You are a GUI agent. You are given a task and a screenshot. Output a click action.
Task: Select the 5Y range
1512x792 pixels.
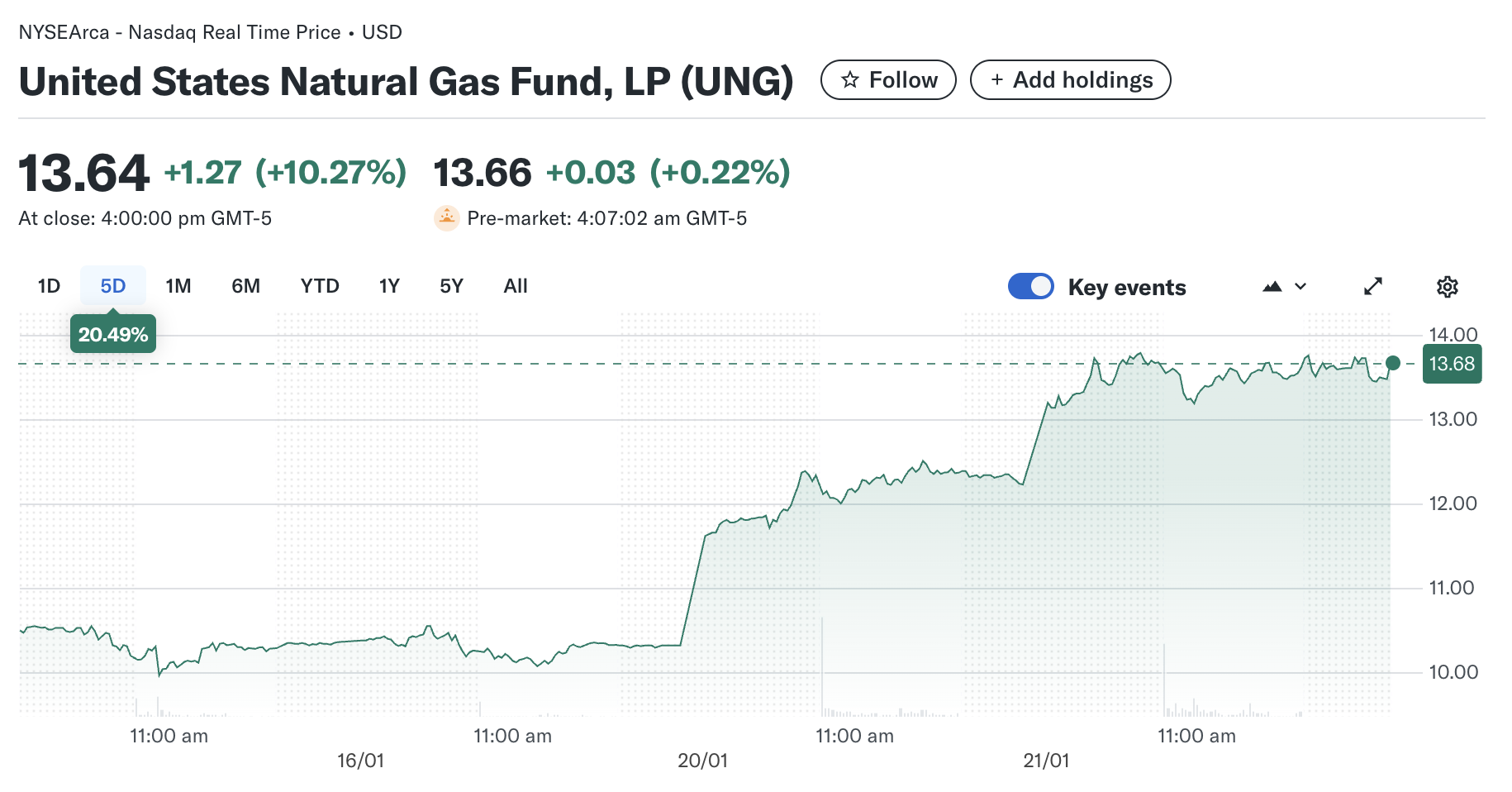450,285
